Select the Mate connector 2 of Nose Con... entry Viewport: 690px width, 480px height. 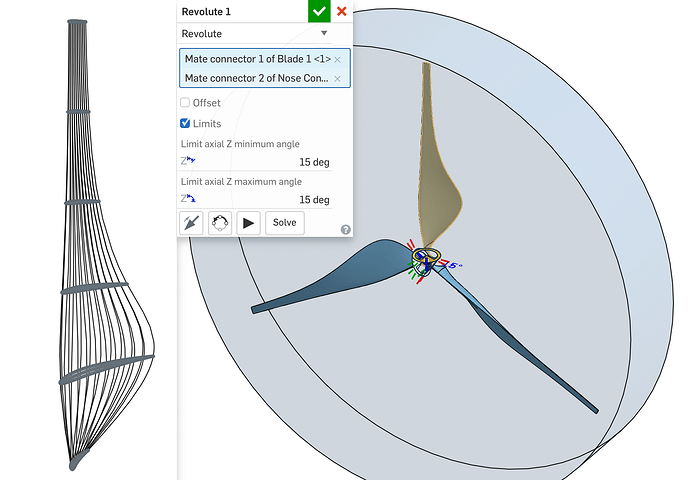[257, 78]
